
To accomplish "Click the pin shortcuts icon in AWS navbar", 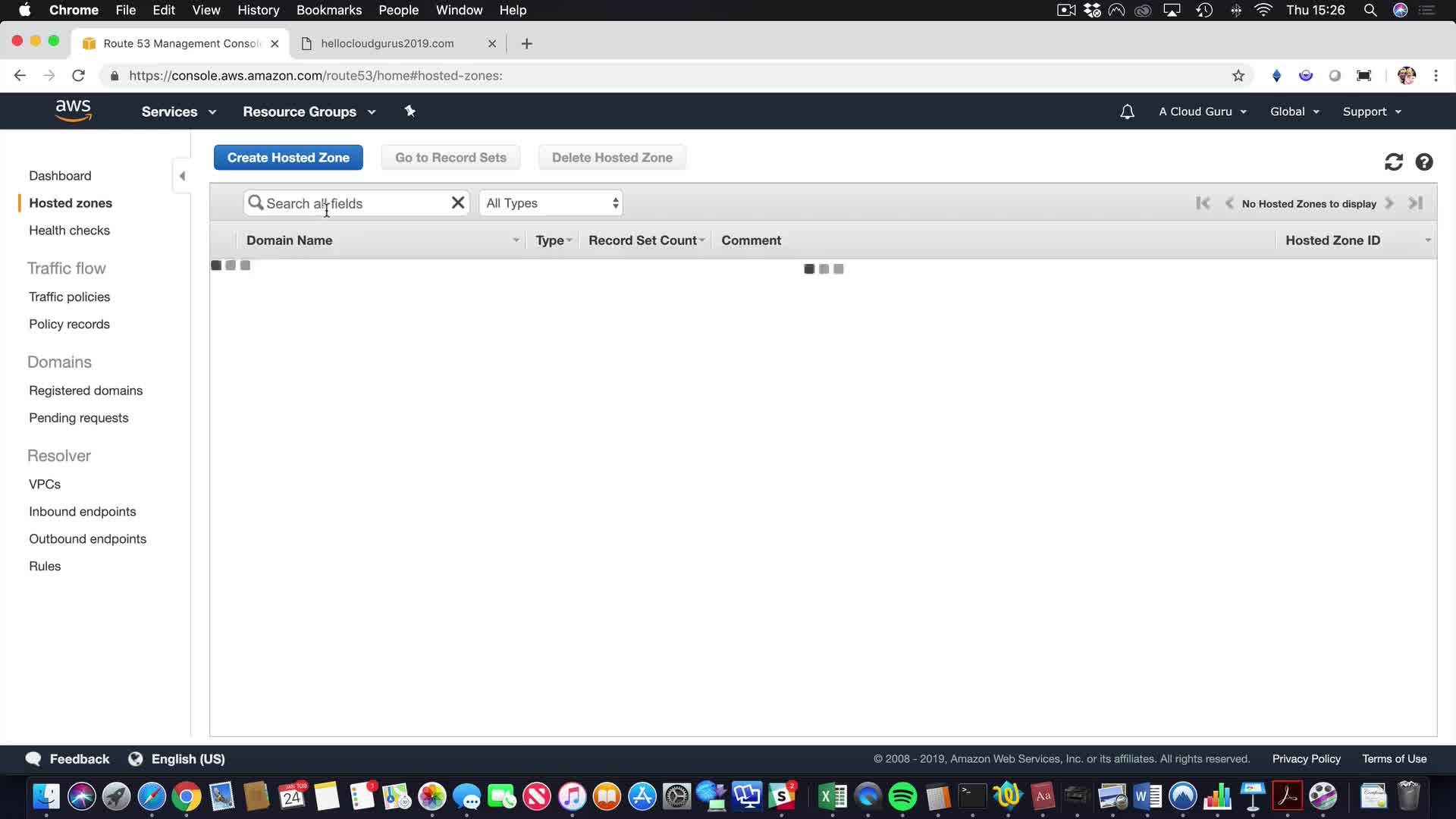I will (x=409, y=111).
